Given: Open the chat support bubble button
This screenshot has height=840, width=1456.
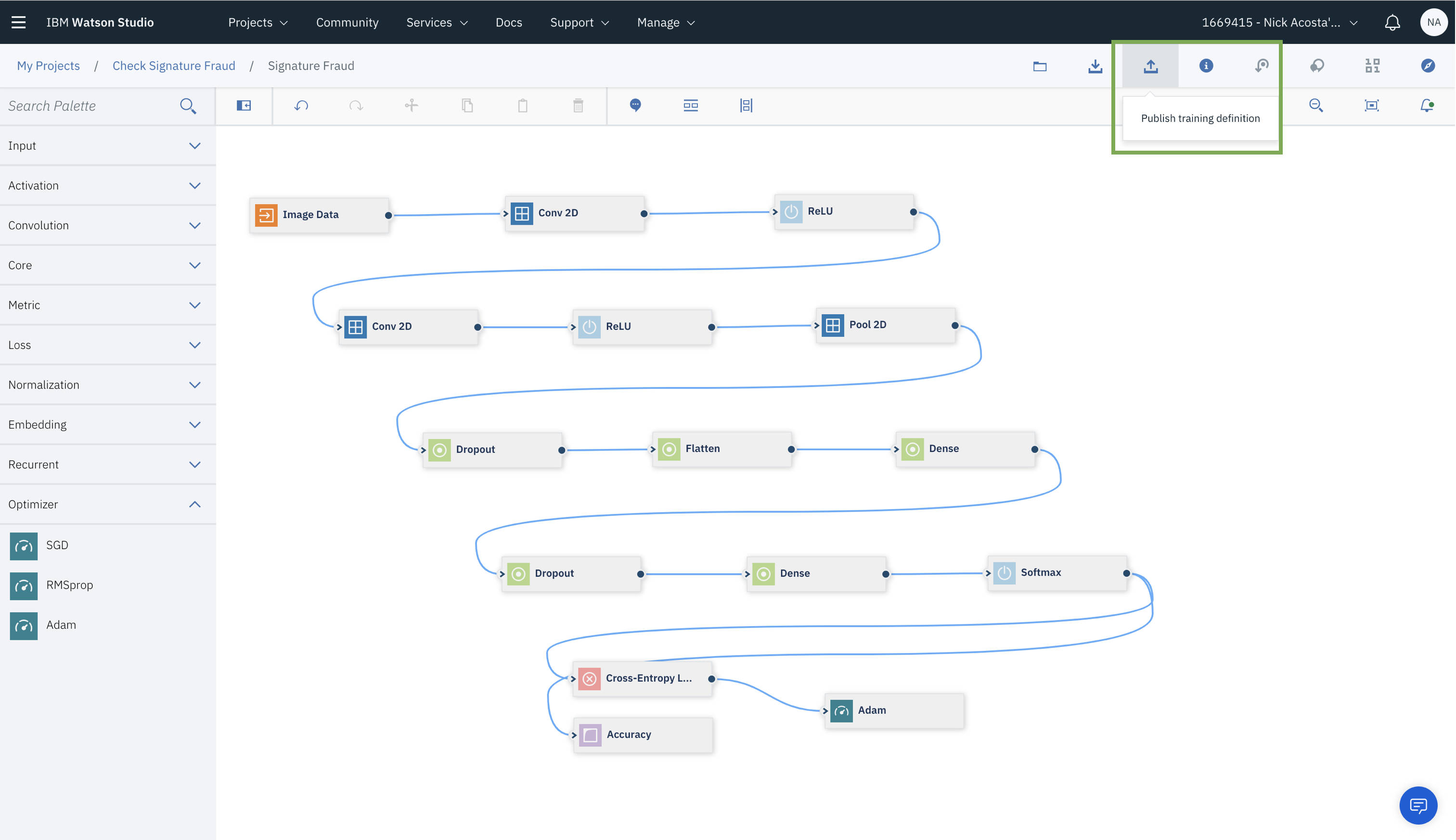Looking at the screenshot, I should [1418, 805].
